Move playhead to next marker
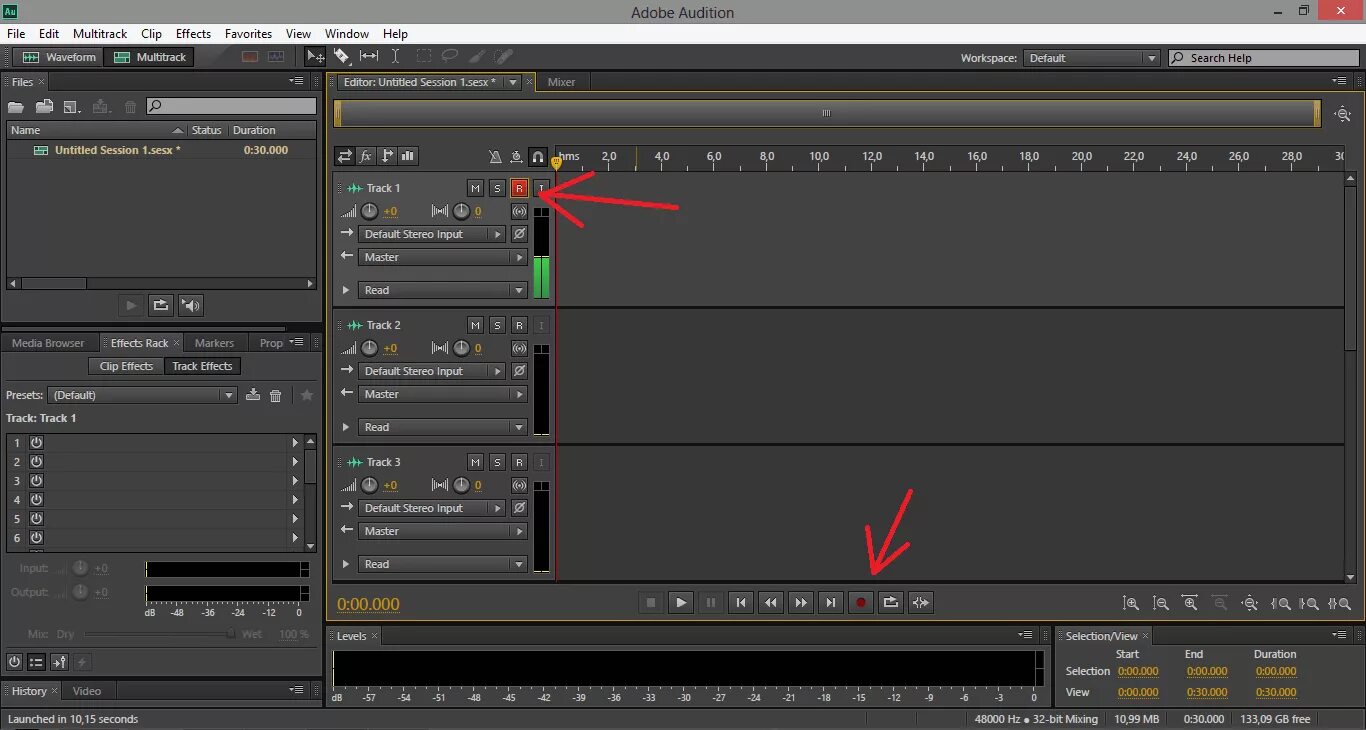The width and height of the screenshot is (1366, 730). 831,602
